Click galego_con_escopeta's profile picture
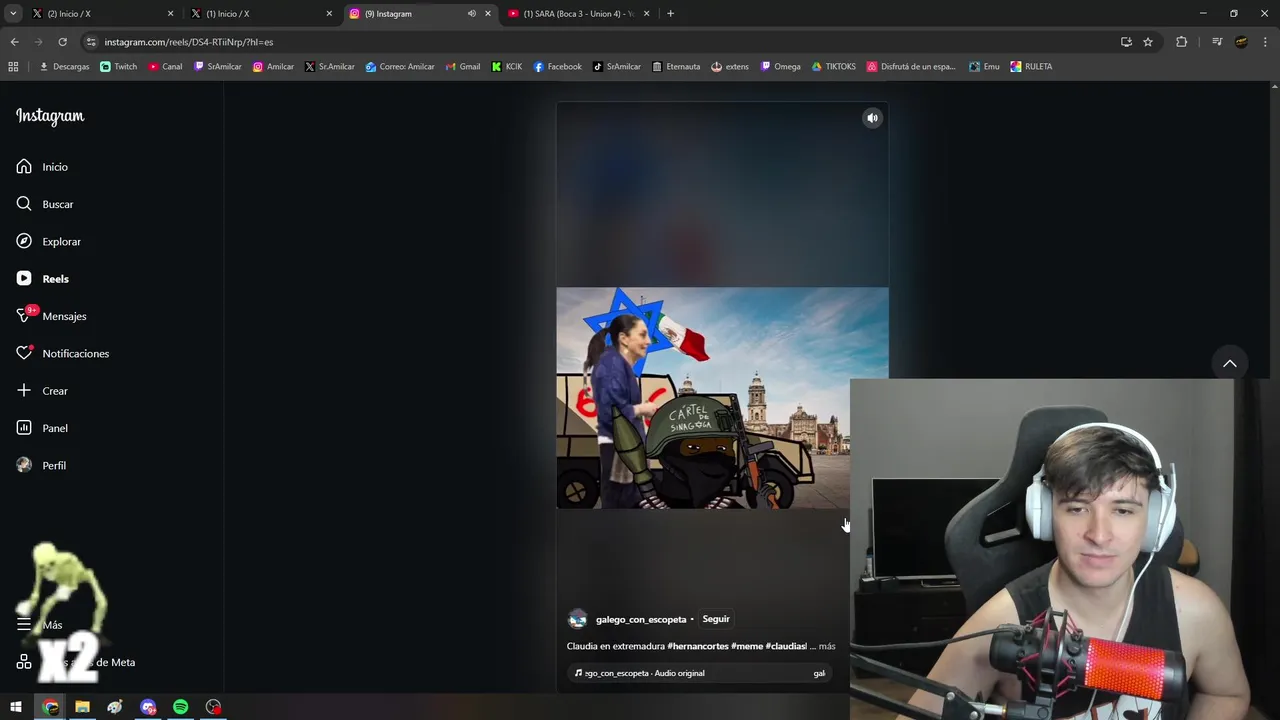 577,619
